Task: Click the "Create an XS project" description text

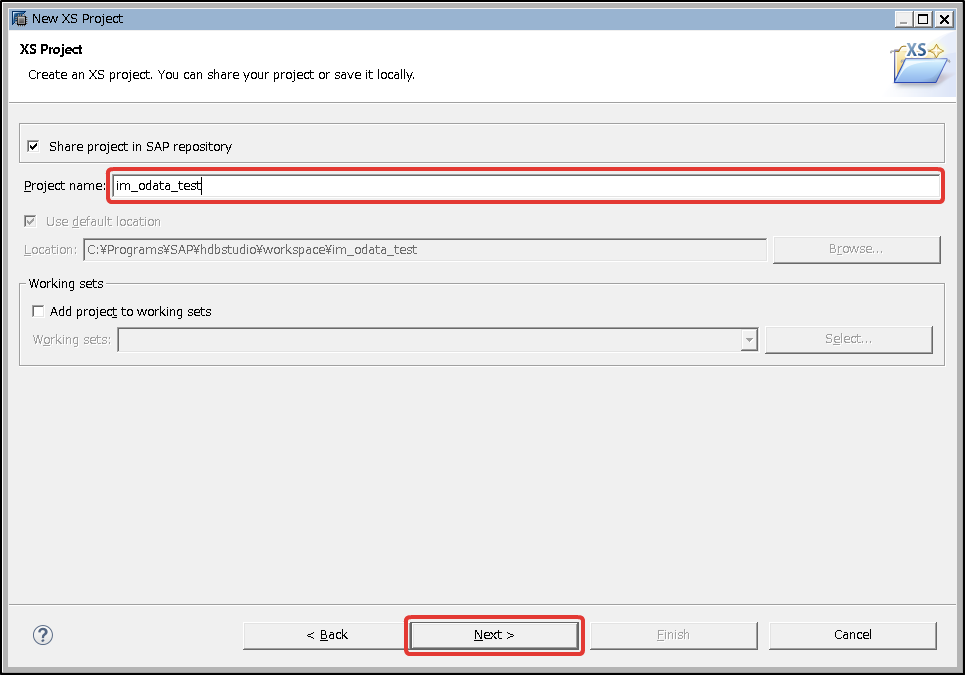Action: click(222, 75)
